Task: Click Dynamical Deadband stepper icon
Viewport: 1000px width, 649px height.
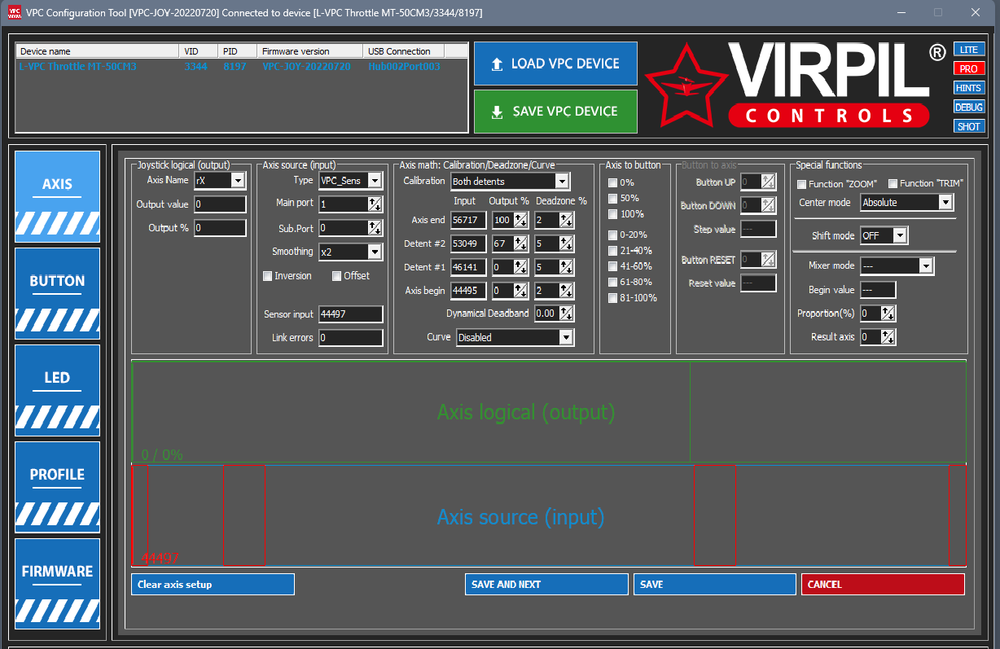Action: pos(566,314)
